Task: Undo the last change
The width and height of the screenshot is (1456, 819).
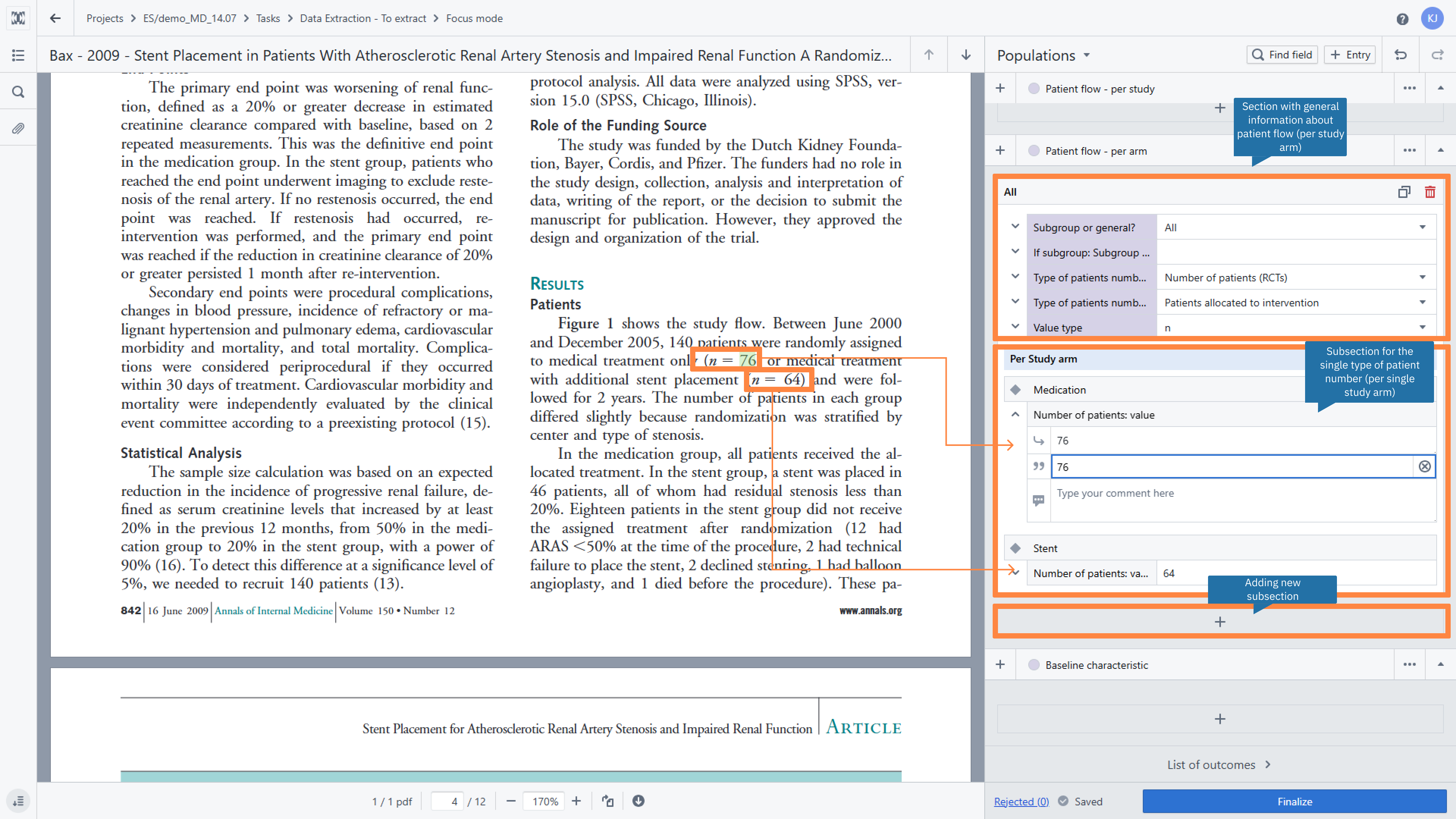Action: coord(1401,55)
